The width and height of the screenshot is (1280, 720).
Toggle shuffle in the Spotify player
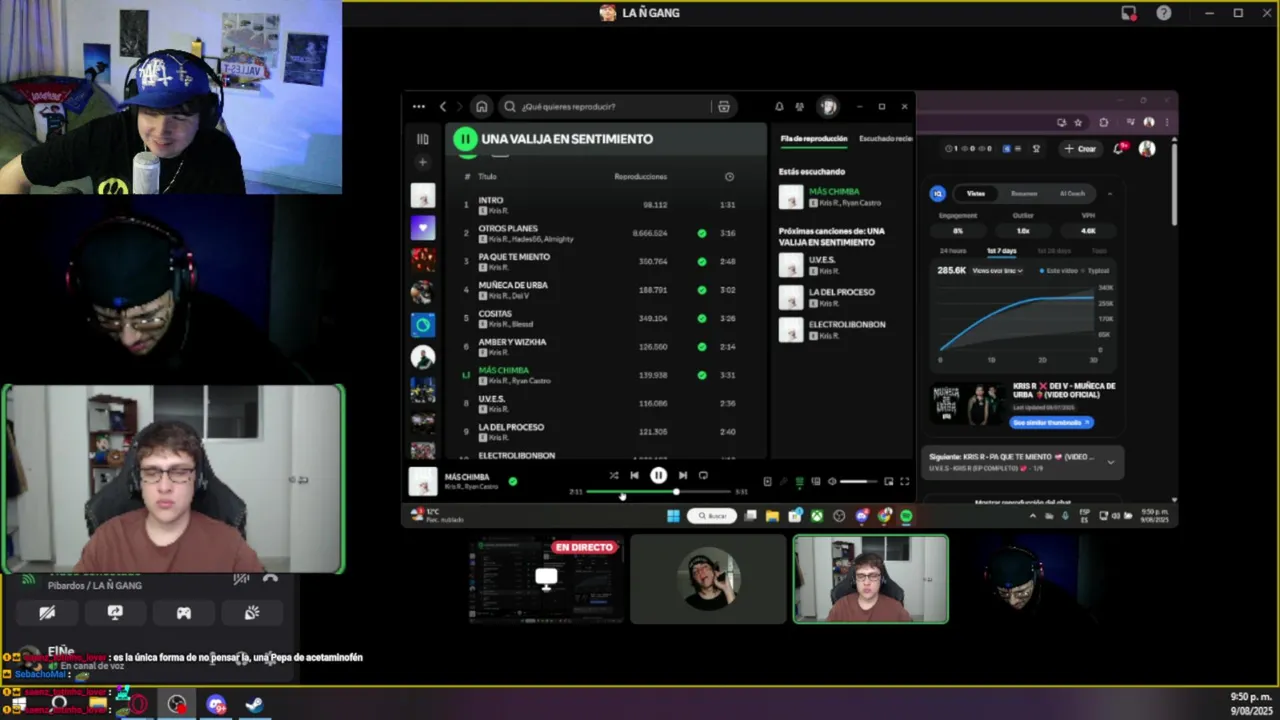[x=613, y=476]
